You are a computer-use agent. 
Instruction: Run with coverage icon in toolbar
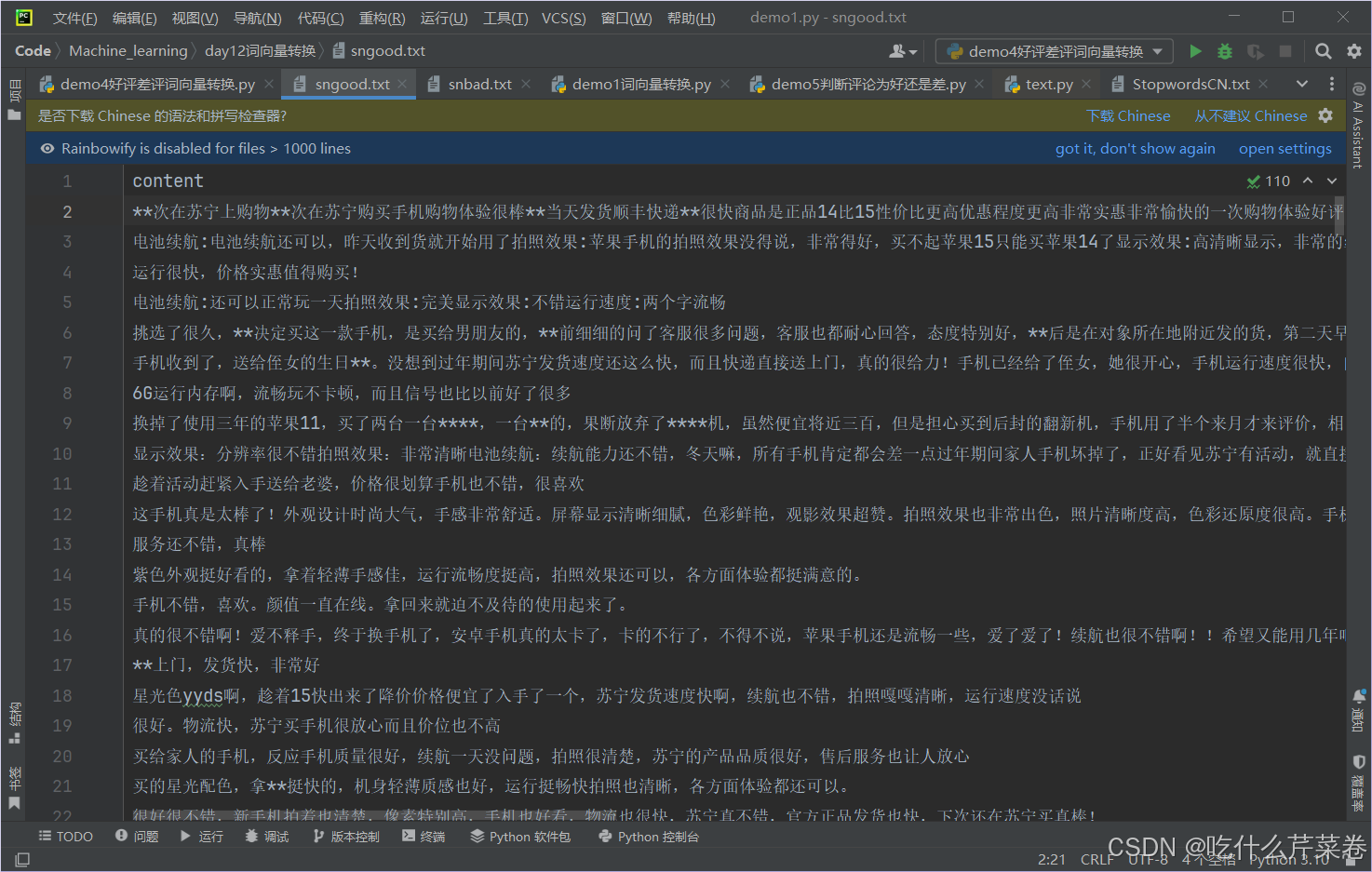pyautogui.click(x=1256, y=51)
